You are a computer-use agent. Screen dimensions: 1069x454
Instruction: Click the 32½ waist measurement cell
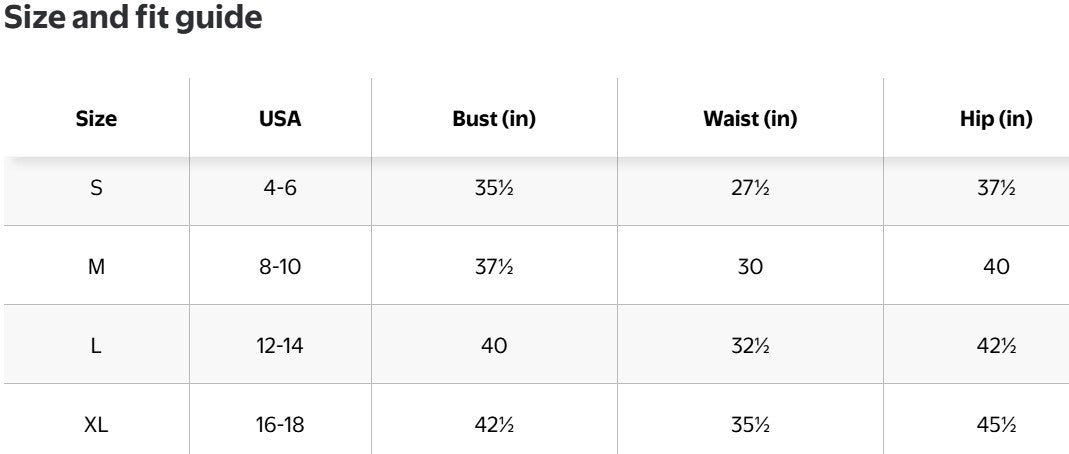750,346
